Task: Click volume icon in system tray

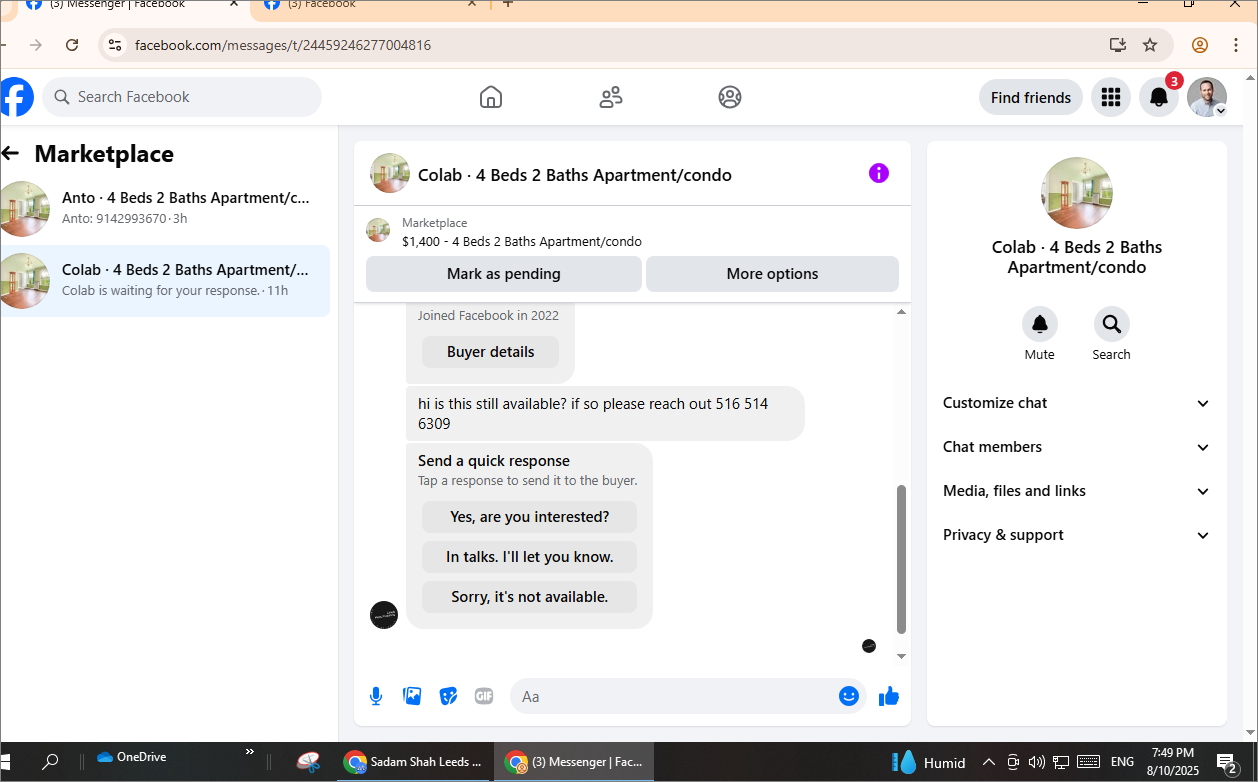Action: point(1036,762)
